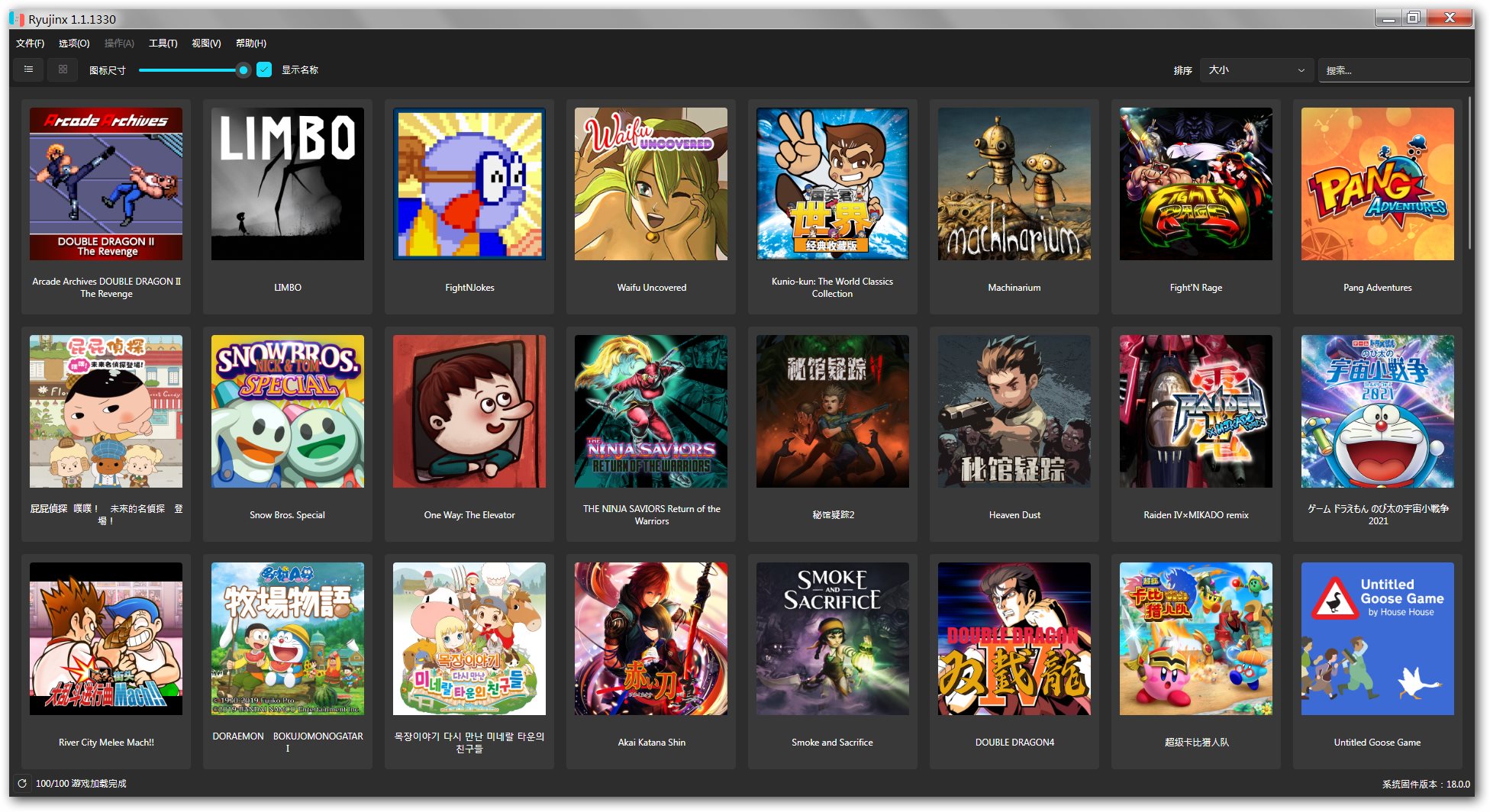The width and height of the screenshot is (1490, 812).
Task: Select the Arcade Archives DOUBLE DRAGON II cover
Action: 106,184
